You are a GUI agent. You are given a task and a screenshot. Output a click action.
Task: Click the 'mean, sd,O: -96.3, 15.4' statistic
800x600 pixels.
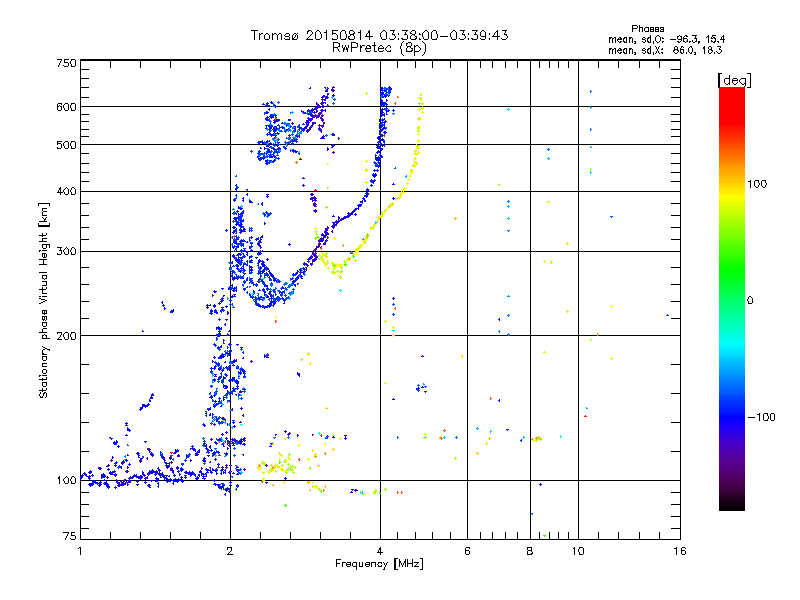666,39
